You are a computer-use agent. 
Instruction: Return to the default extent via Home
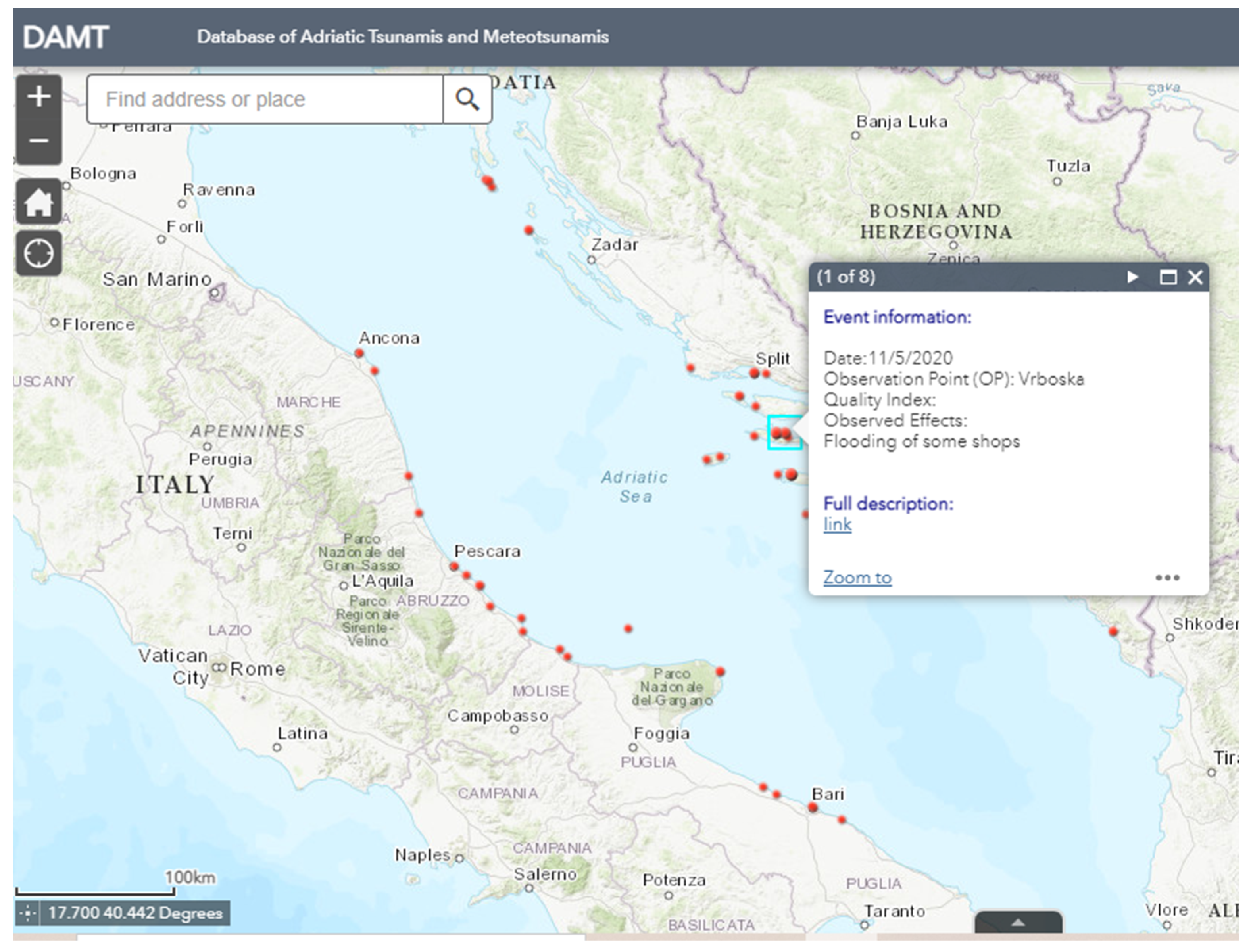point(38,202)
